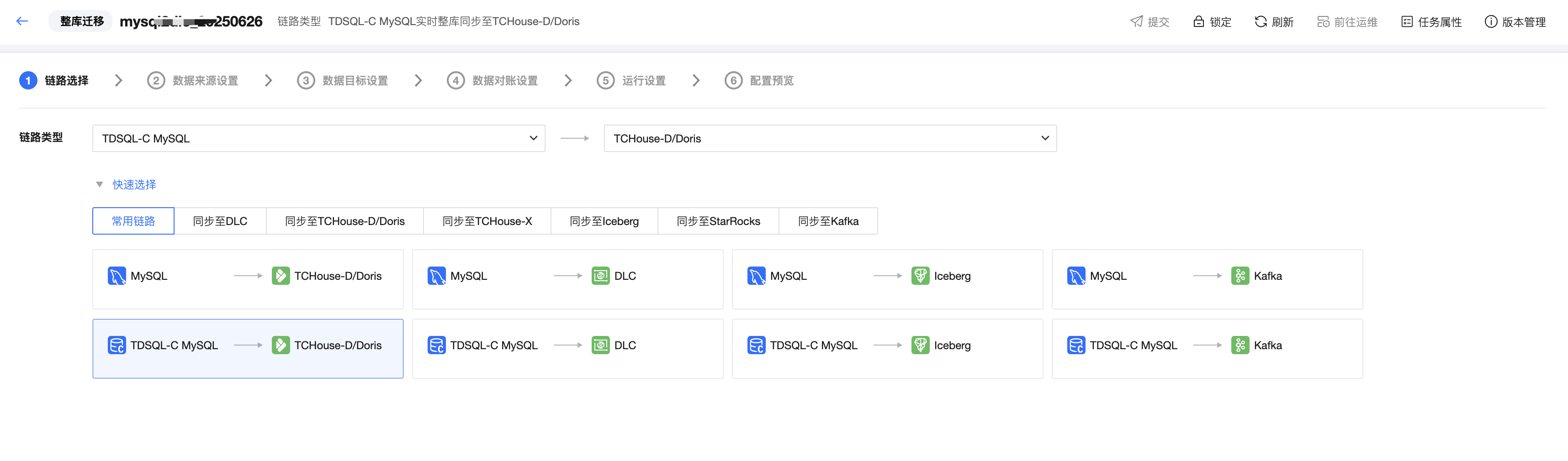Image resolution: width=1568 pixels, height=461 pixels.
Task: Click the back arrow icon
Action: click(22, 21)
